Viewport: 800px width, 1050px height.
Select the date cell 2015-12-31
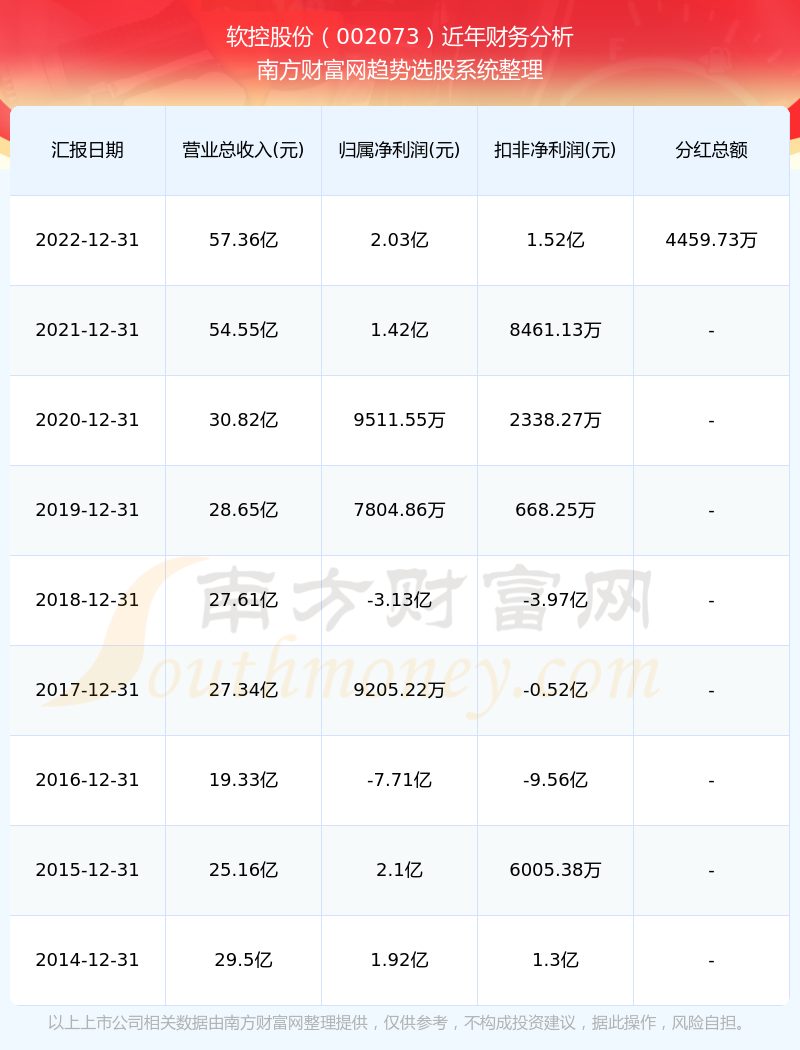pos(88,870)
